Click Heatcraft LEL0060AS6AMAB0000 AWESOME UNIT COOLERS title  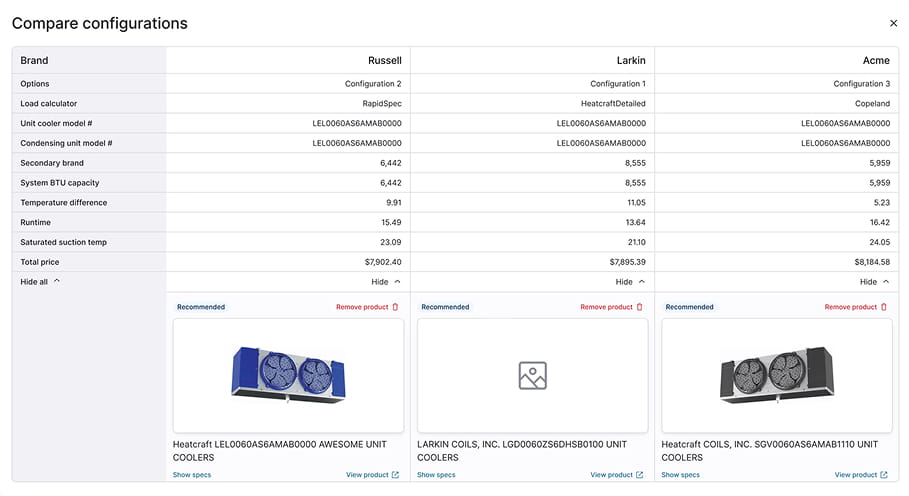coord(279,451)
